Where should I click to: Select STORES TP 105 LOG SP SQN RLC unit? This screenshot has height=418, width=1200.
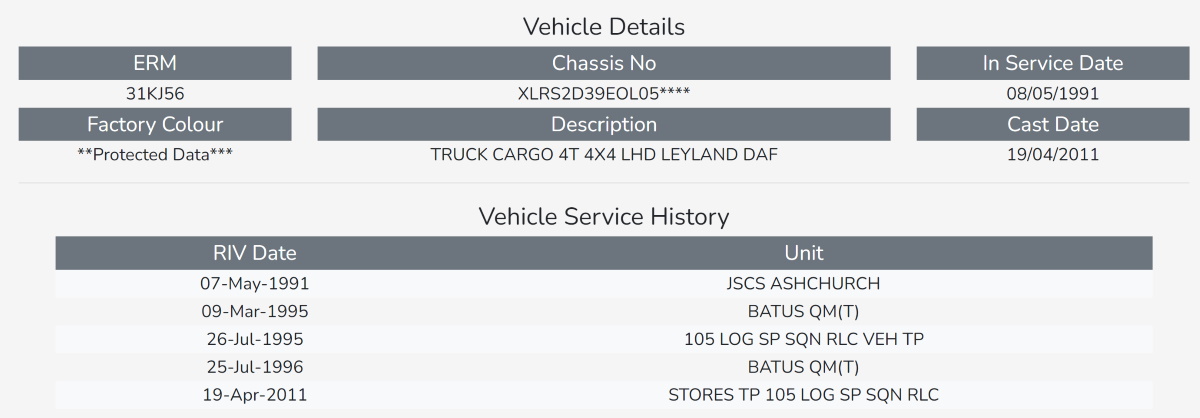coord(804,394)
